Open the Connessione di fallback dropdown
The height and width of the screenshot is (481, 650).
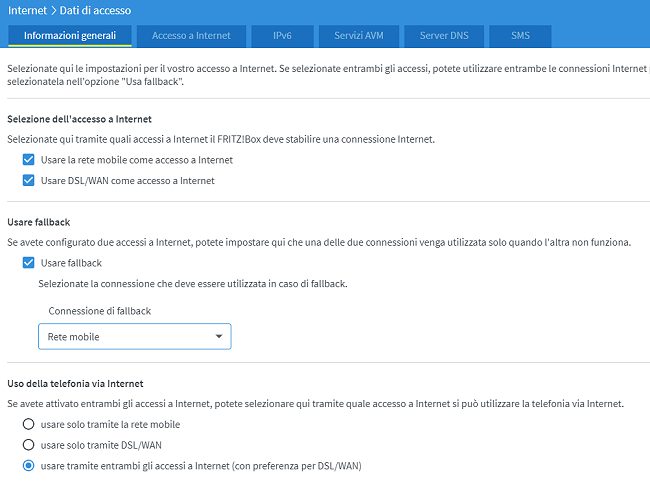click(x=135, y=336)
